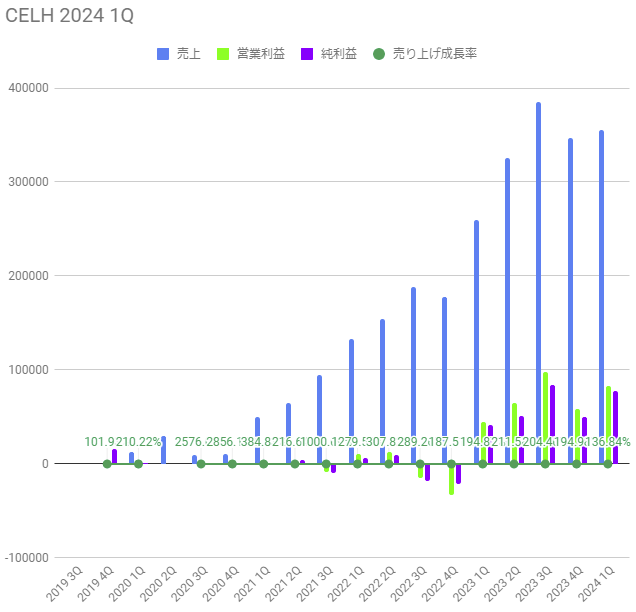
Task: Click the 2019 4Q x-axis label
Action: tap(96, 584)
